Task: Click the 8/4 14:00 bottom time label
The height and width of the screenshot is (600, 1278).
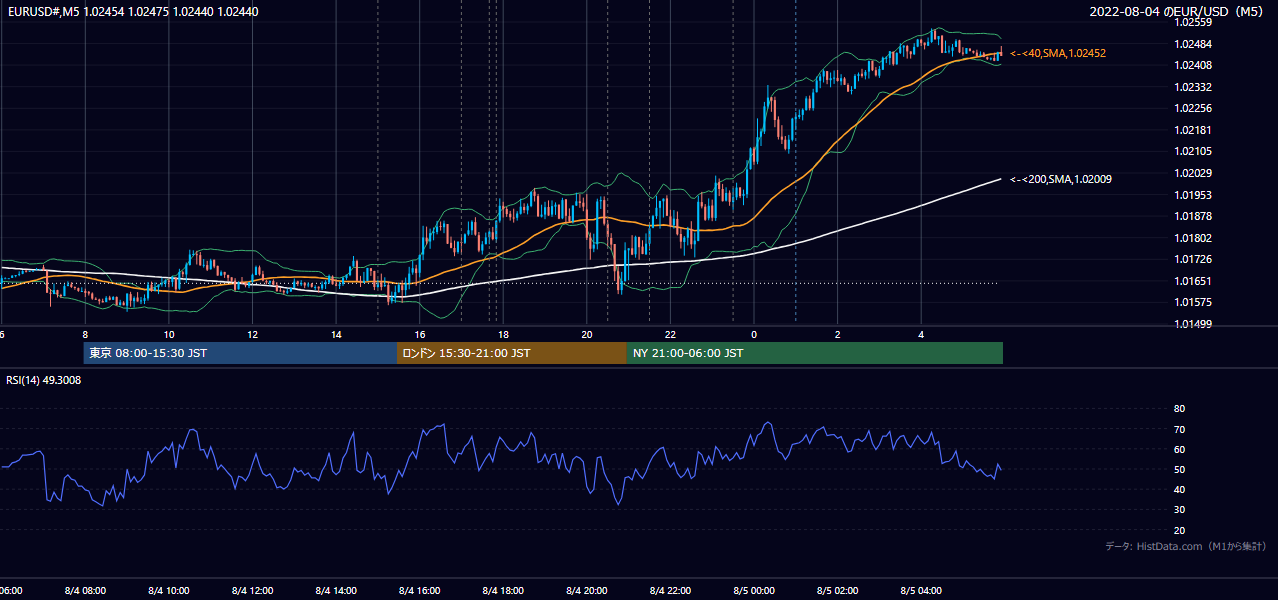Action: pyautogui.click(x=336, y=591)
